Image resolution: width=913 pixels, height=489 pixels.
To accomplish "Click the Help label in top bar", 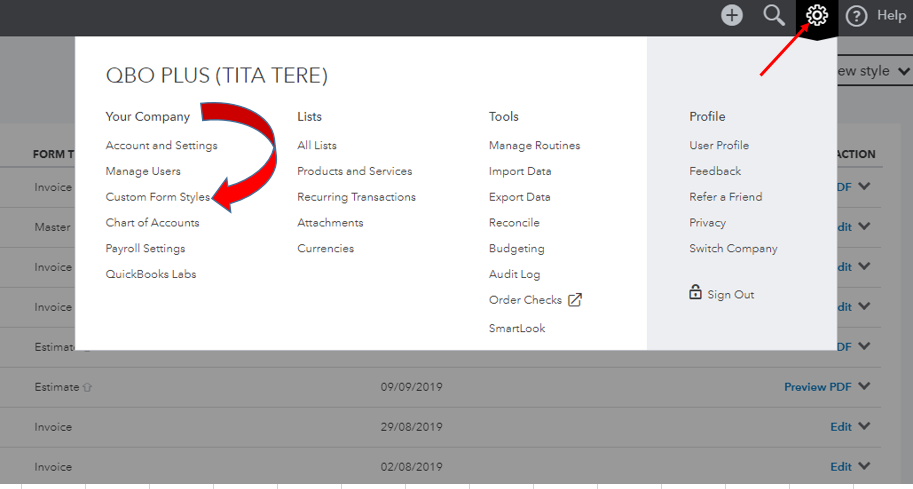I will pyautogui.click(x=891, y=15).
